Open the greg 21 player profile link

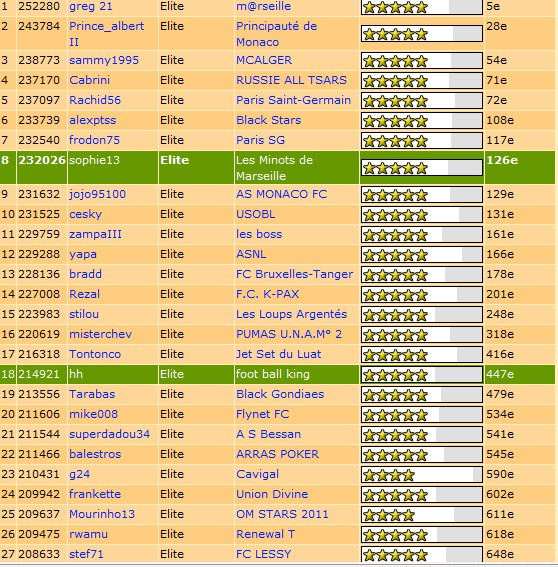90,6
